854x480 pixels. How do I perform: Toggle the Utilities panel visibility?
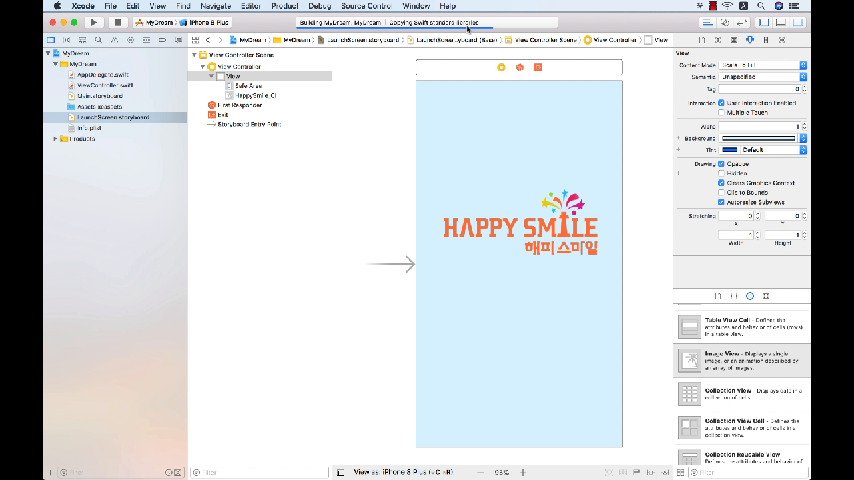pos(798,22)
